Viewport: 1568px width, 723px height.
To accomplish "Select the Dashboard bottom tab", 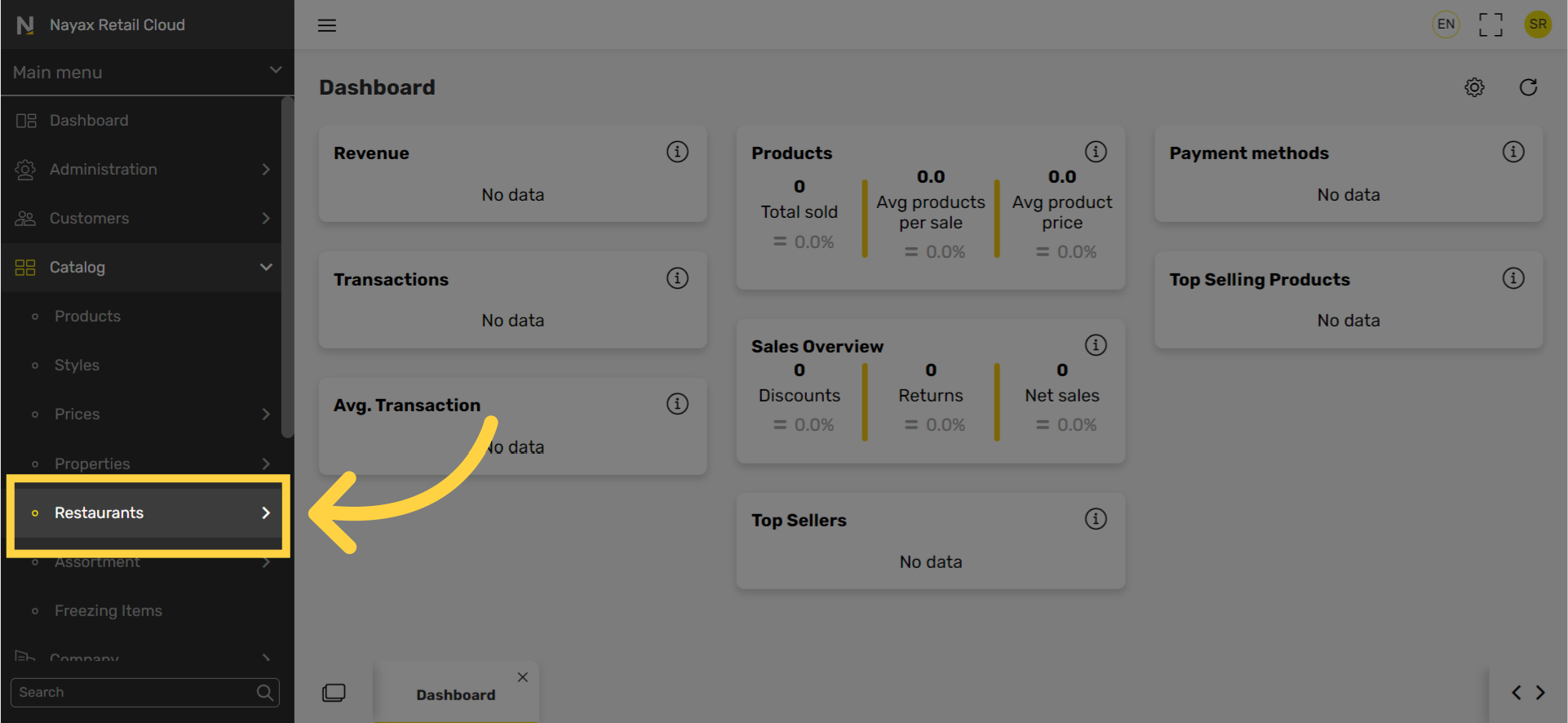I will (x=456, y=694).
